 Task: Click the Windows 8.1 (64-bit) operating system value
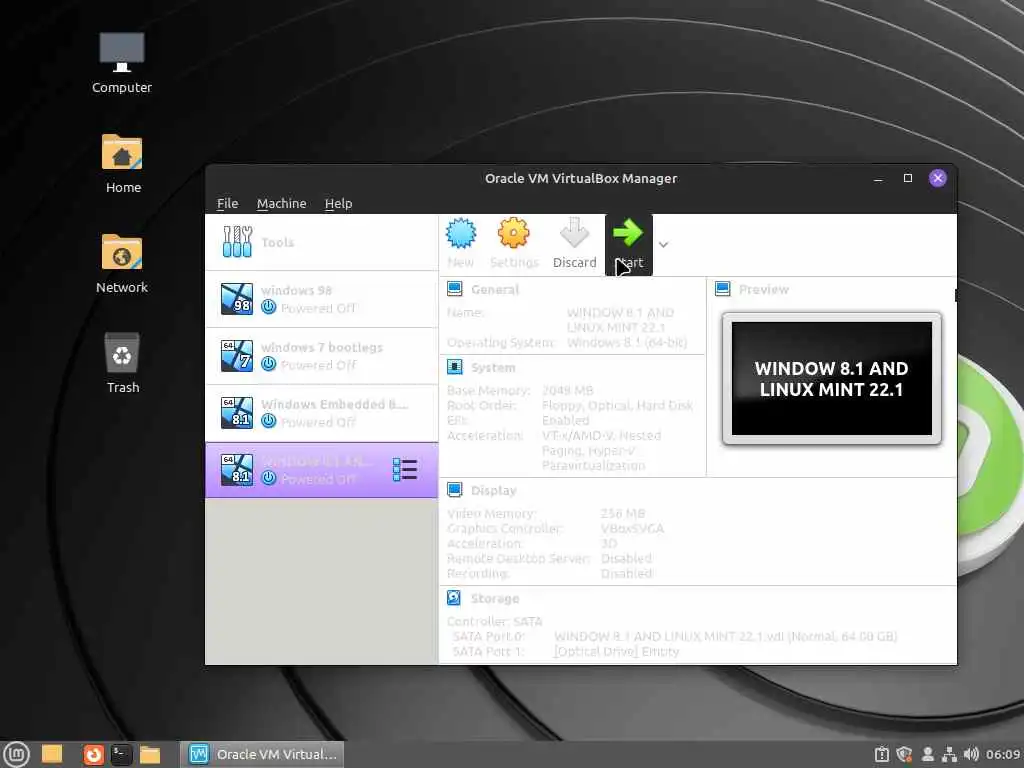pos(627,342)
